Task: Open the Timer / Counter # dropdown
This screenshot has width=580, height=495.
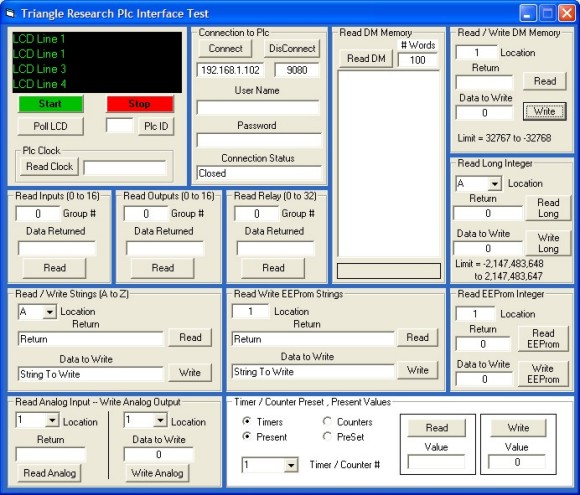Action: click(291, 465)
